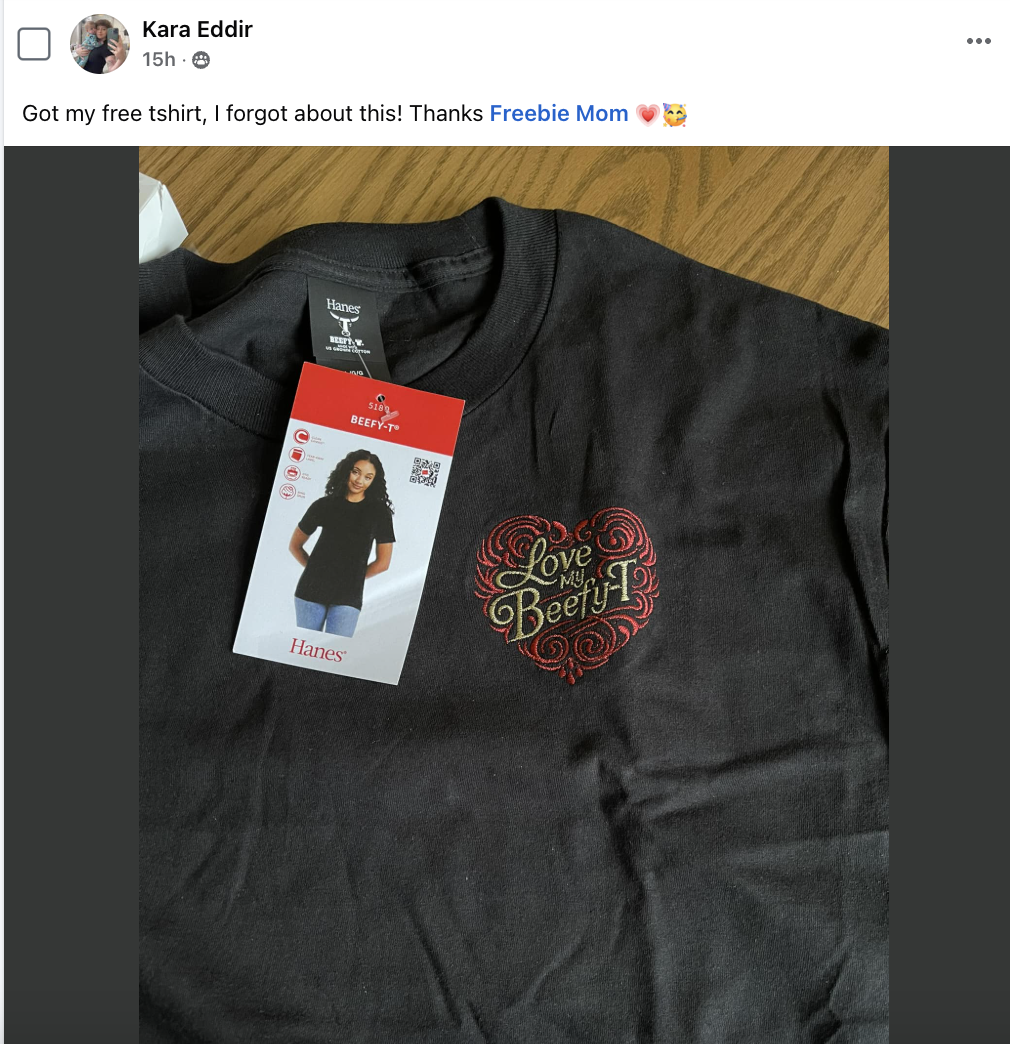
Task: Click the QR code on the hang tag
Action: point(425,472)
